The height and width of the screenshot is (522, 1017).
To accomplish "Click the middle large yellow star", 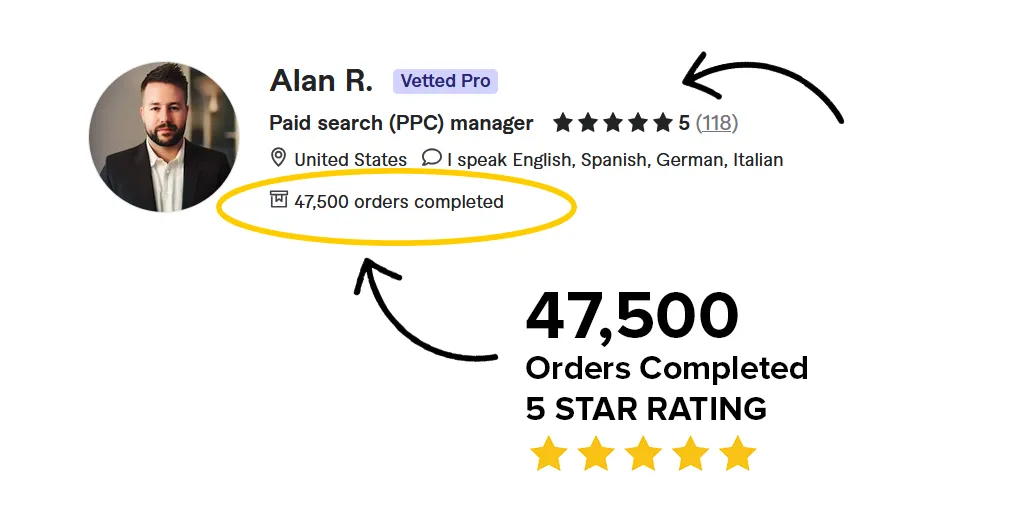I will pos(643,454).
